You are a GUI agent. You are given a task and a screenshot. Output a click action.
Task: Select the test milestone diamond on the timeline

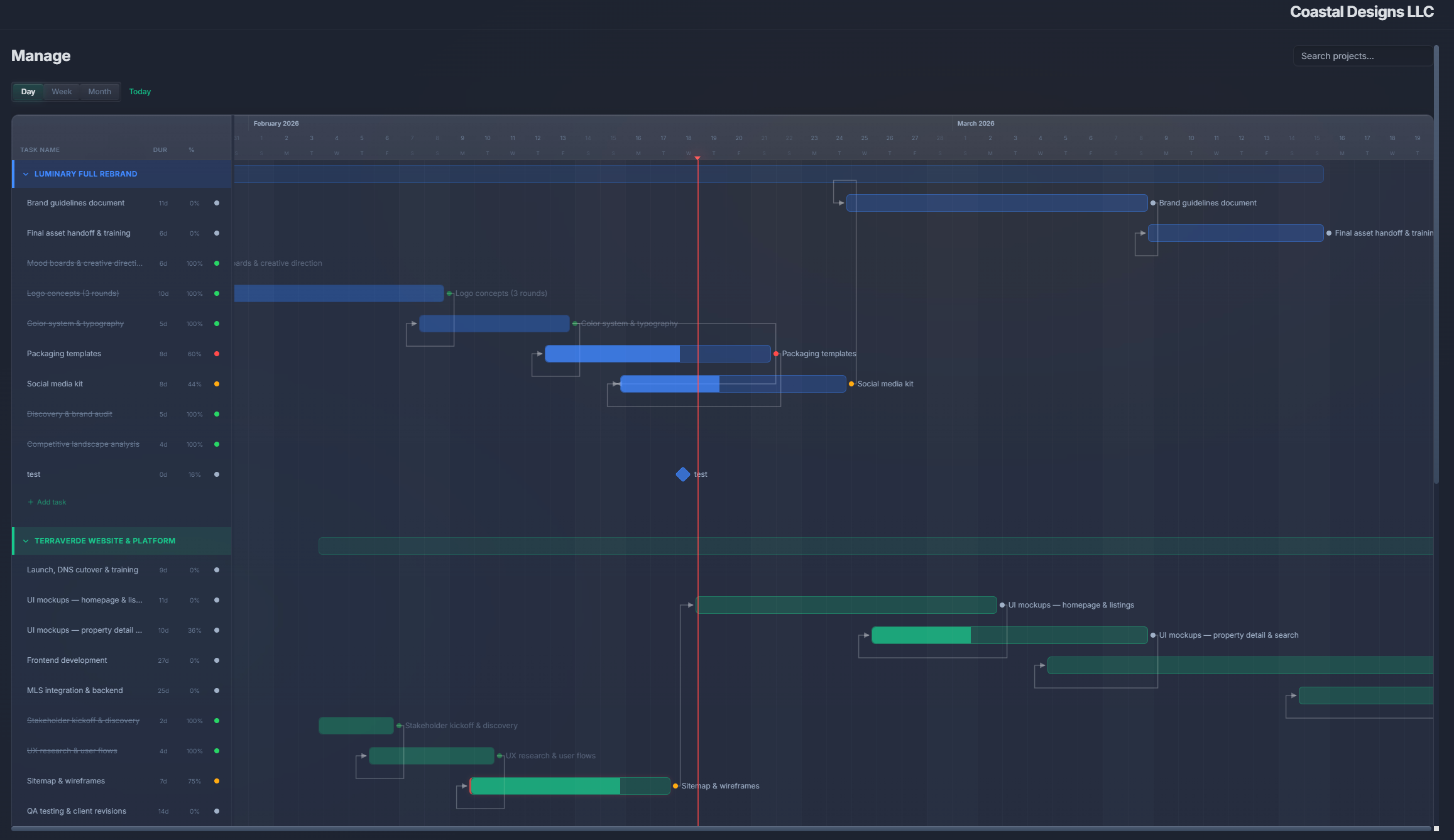tap(683, 474)
